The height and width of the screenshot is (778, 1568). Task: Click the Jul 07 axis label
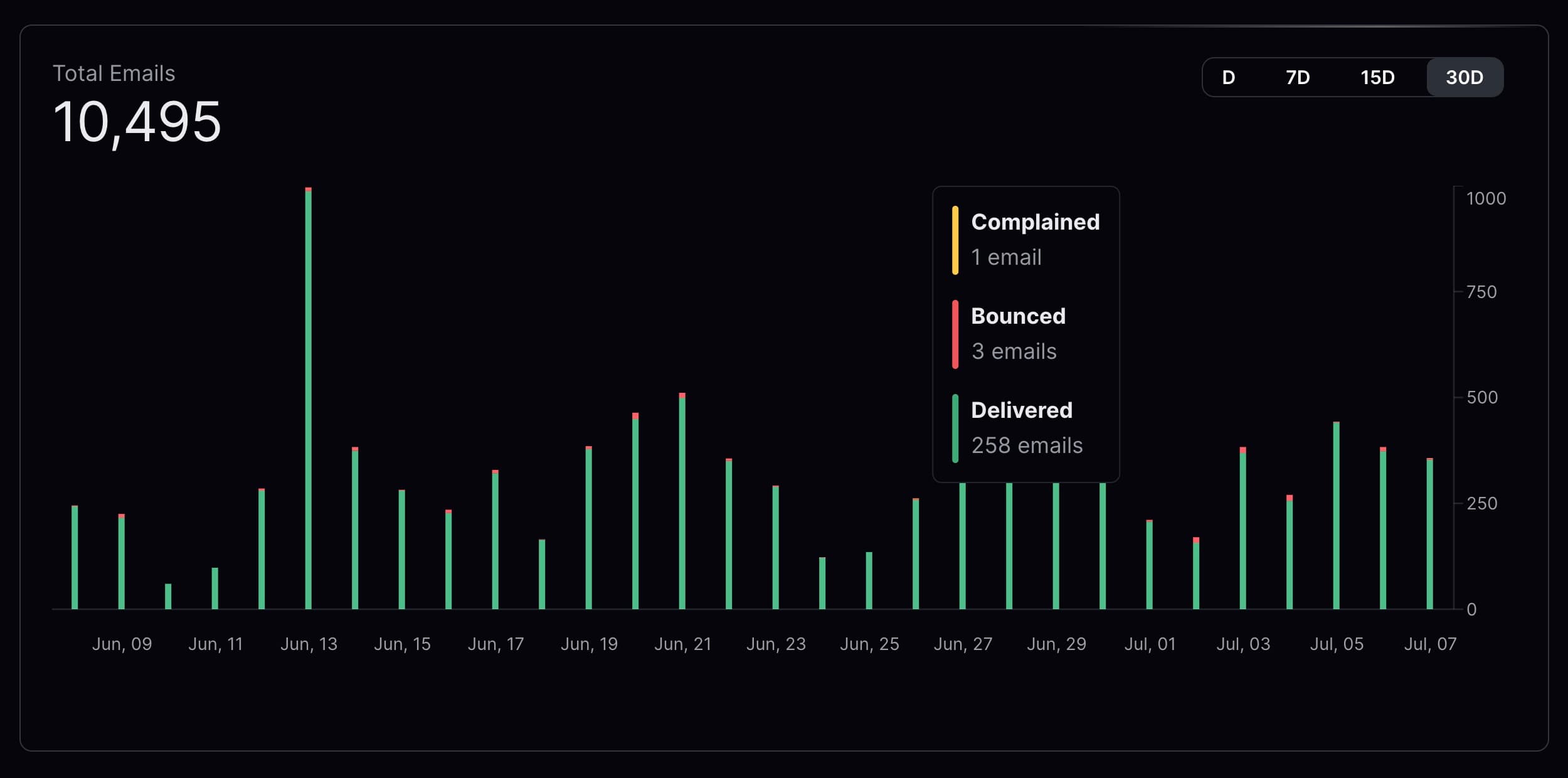1430,643
